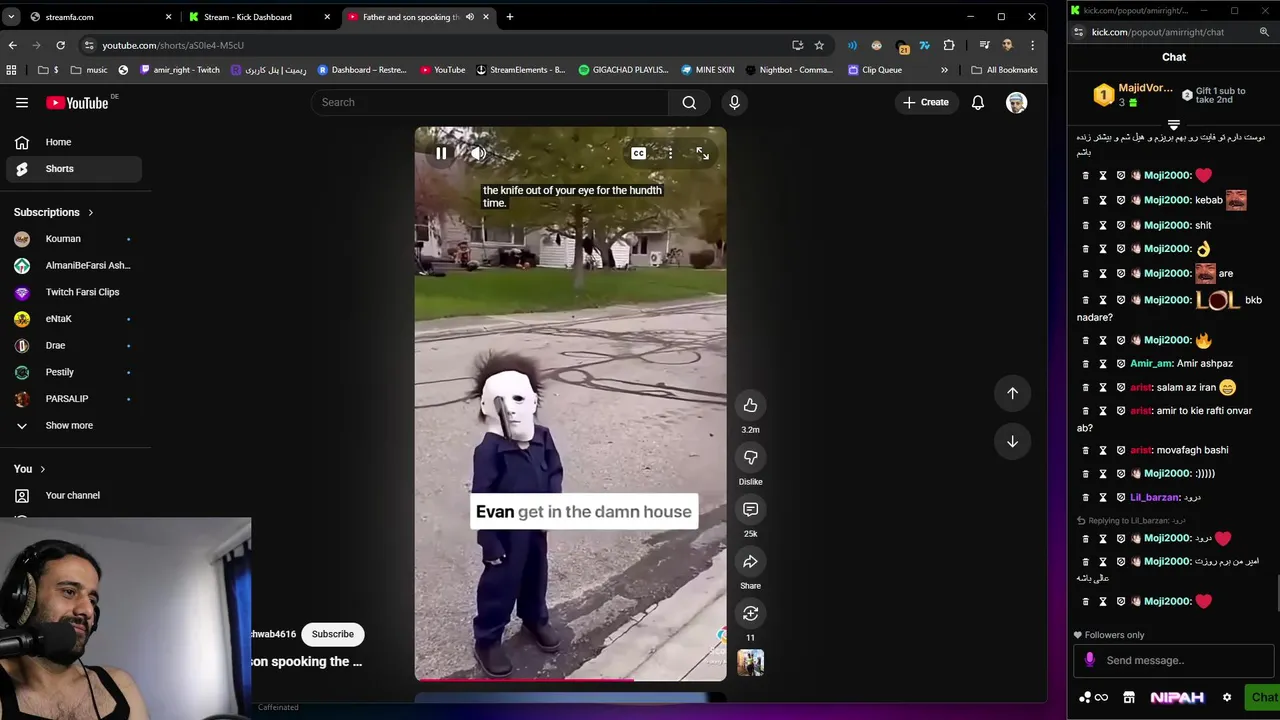Go back in the browser
Viewport: 1280px width, 720px height.
point(12,45)
